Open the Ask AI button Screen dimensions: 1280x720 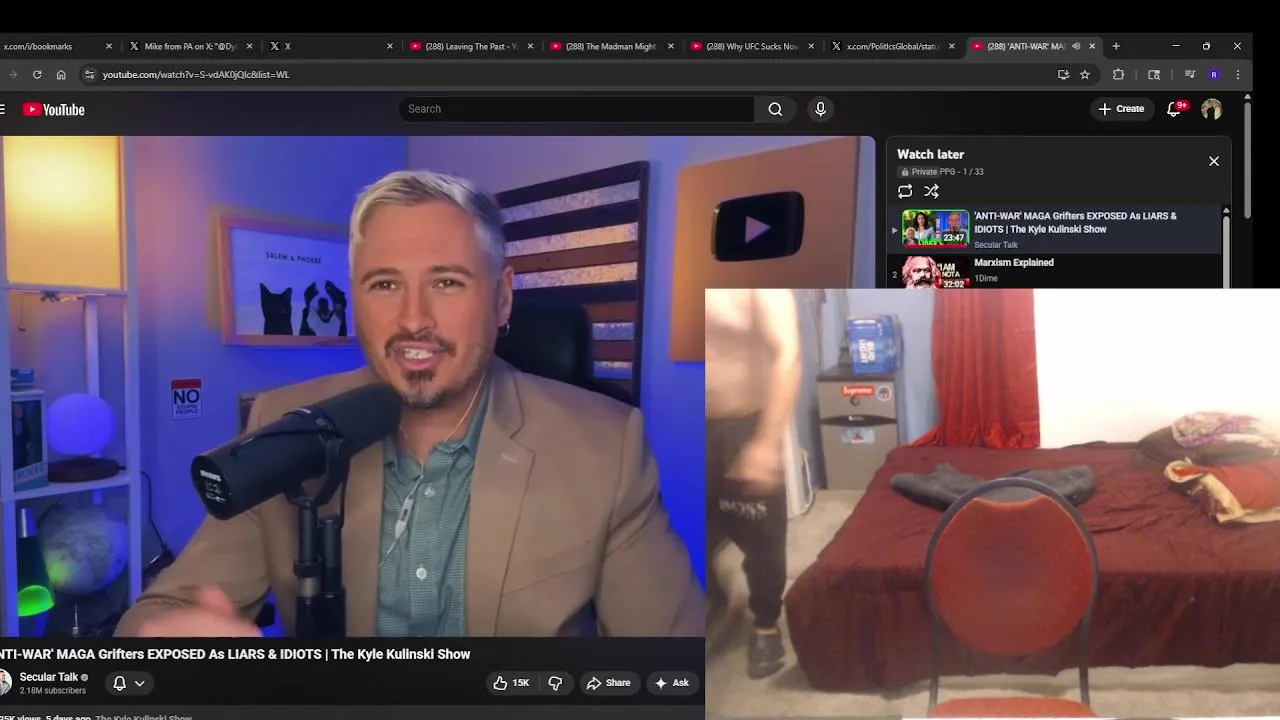(x=671, y=683)
